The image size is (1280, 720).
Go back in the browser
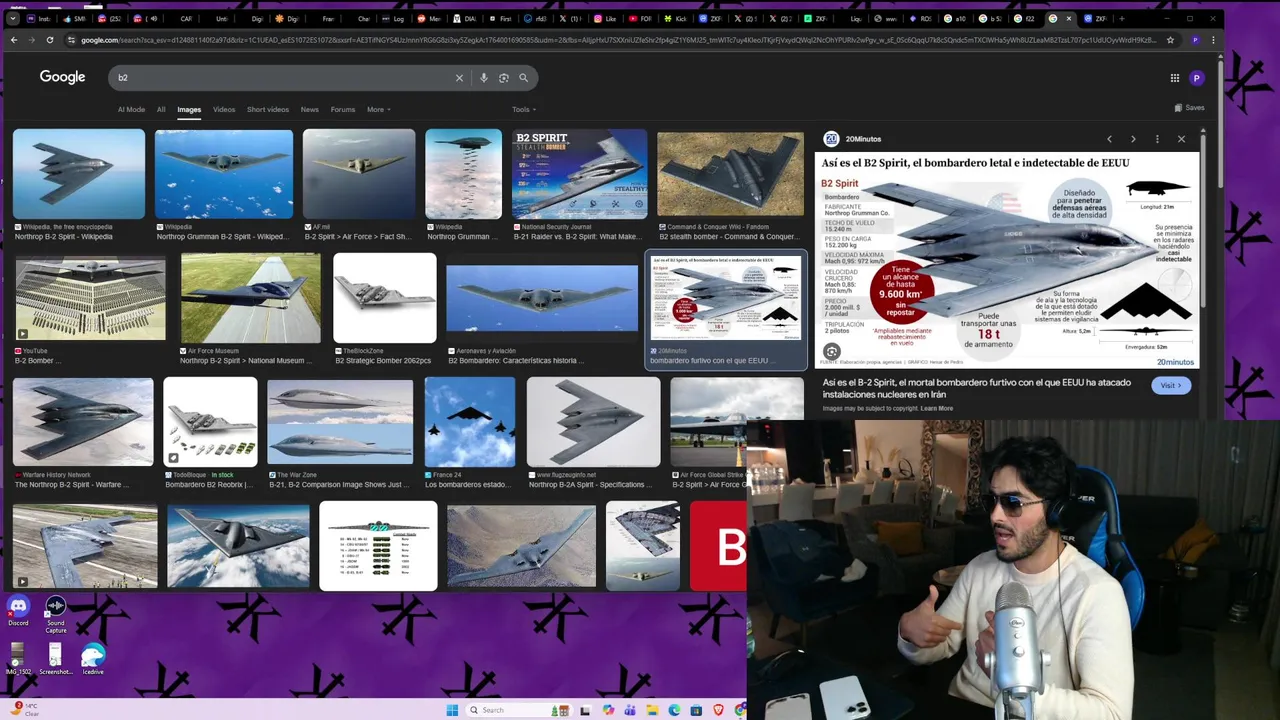pos(13,40)
